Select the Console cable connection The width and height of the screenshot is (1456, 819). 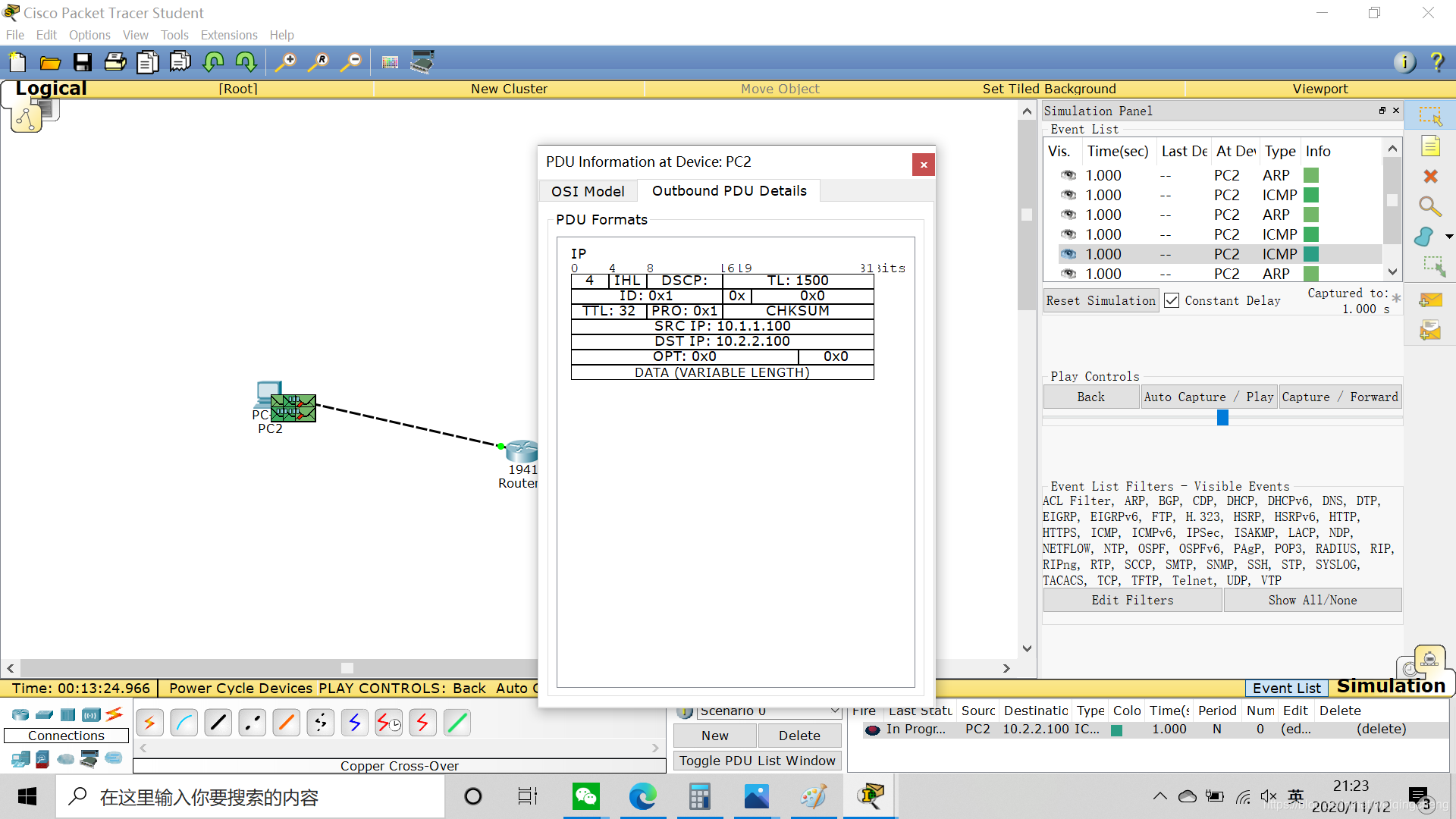click(x=184, y=723)
